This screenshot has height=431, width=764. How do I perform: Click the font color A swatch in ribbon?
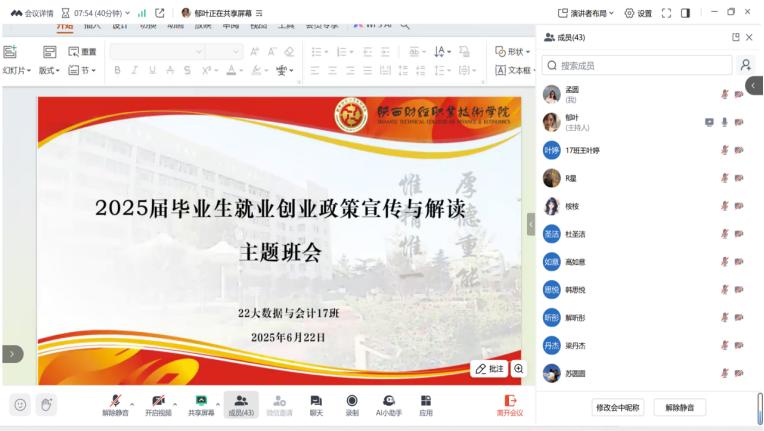231,70
